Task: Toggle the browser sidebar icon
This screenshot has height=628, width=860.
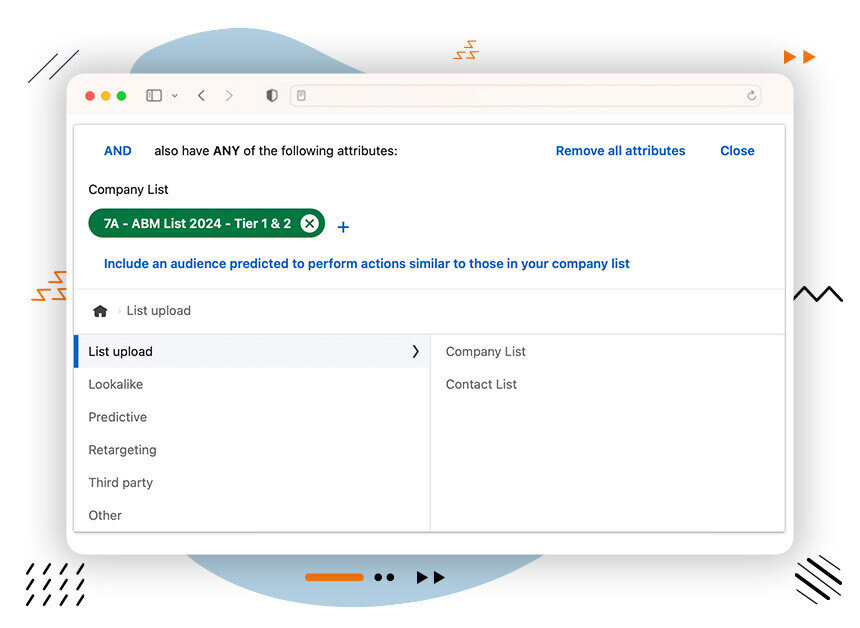Action: tap(154, 96)
